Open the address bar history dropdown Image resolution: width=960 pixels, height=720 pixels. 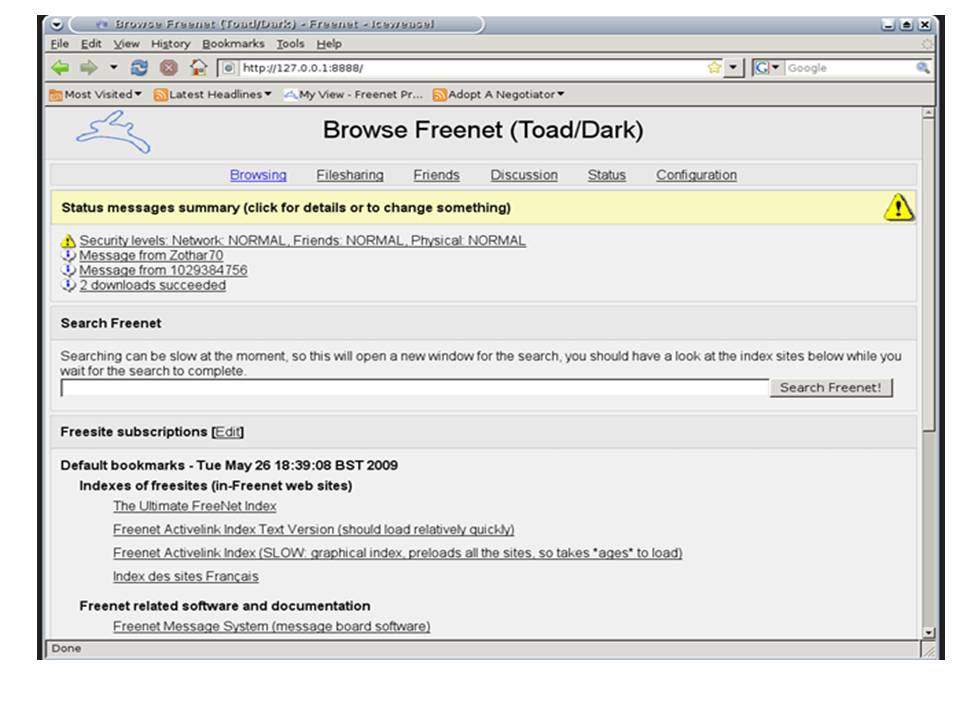(x=733, y=67)
